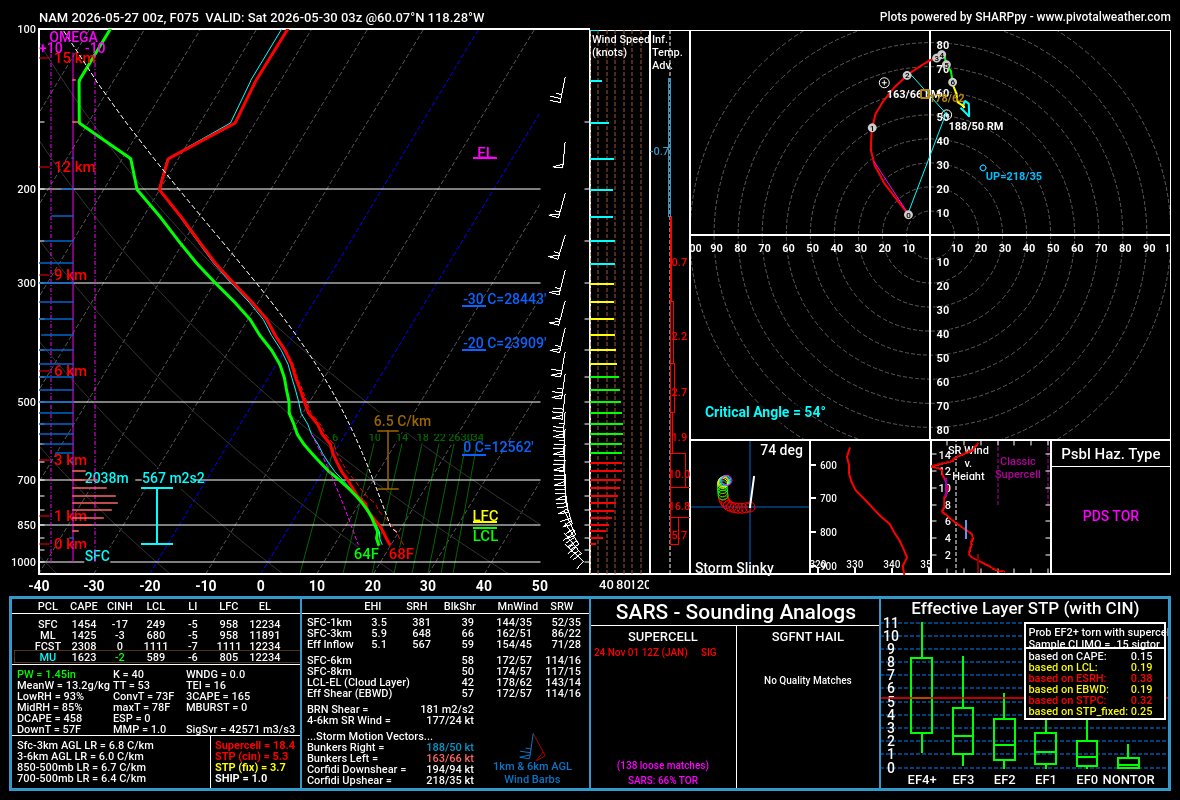Image resolution: width=1180 pixels, height=800 pixels.
Task: Click the magenta EL label on skew-T
Action: tap(485, 153)
